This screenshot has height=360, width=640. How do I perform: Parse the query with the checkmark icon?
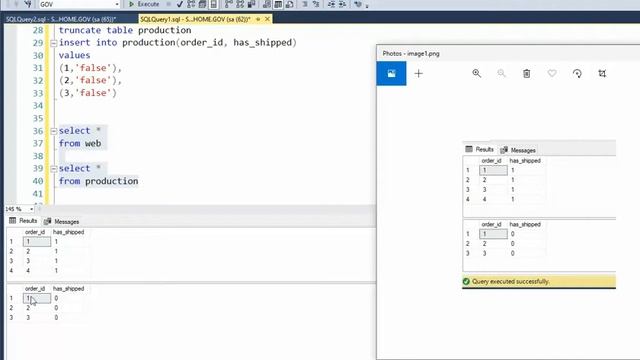tap(180, 4)
